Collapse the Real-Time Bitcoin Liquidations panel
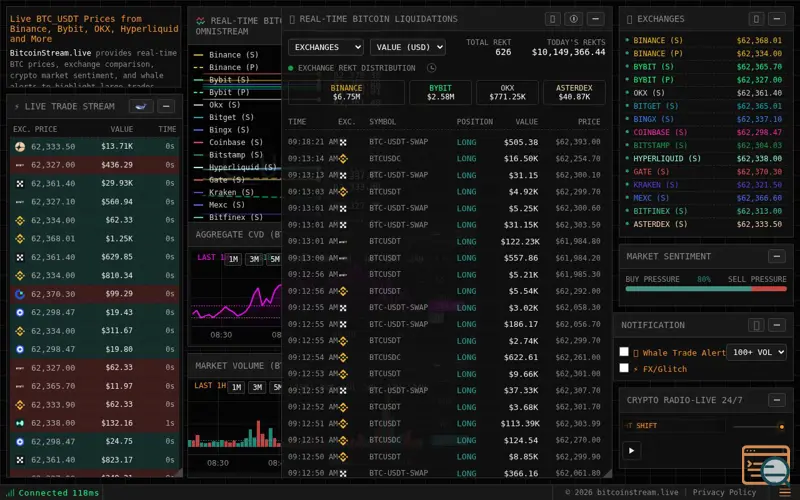 [x=595, y=19]
